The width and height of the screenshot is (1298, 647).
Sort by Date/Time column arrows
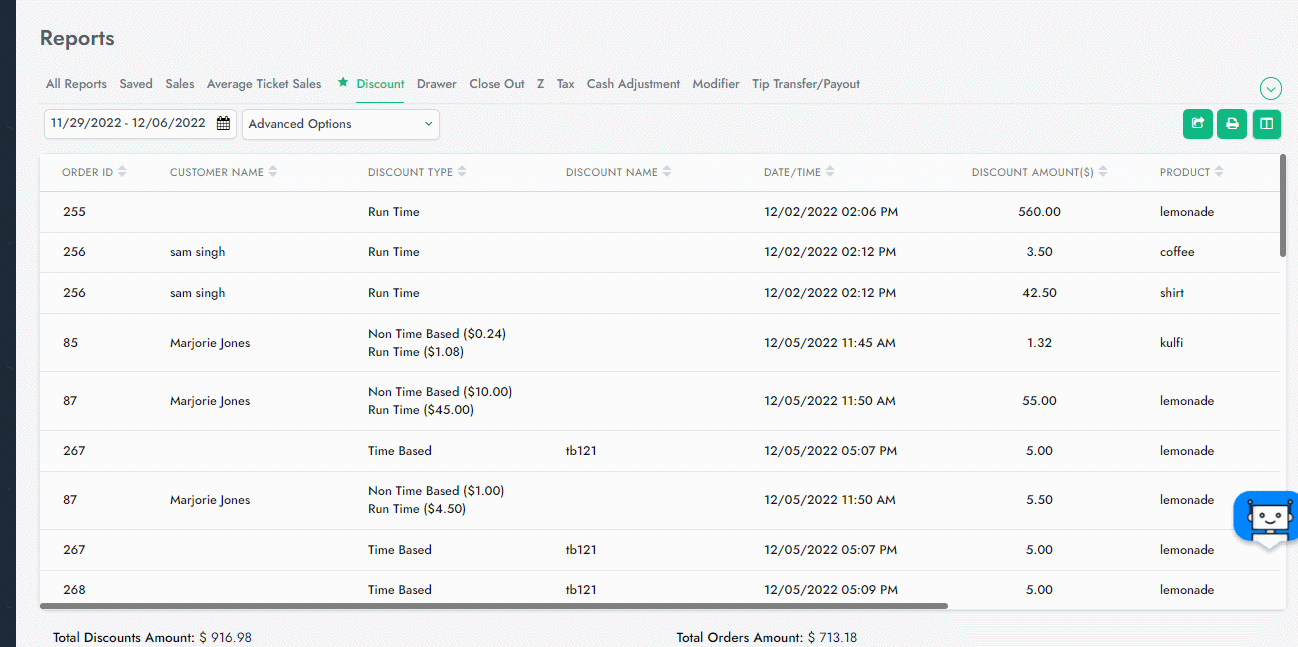[x=830, y=172]
